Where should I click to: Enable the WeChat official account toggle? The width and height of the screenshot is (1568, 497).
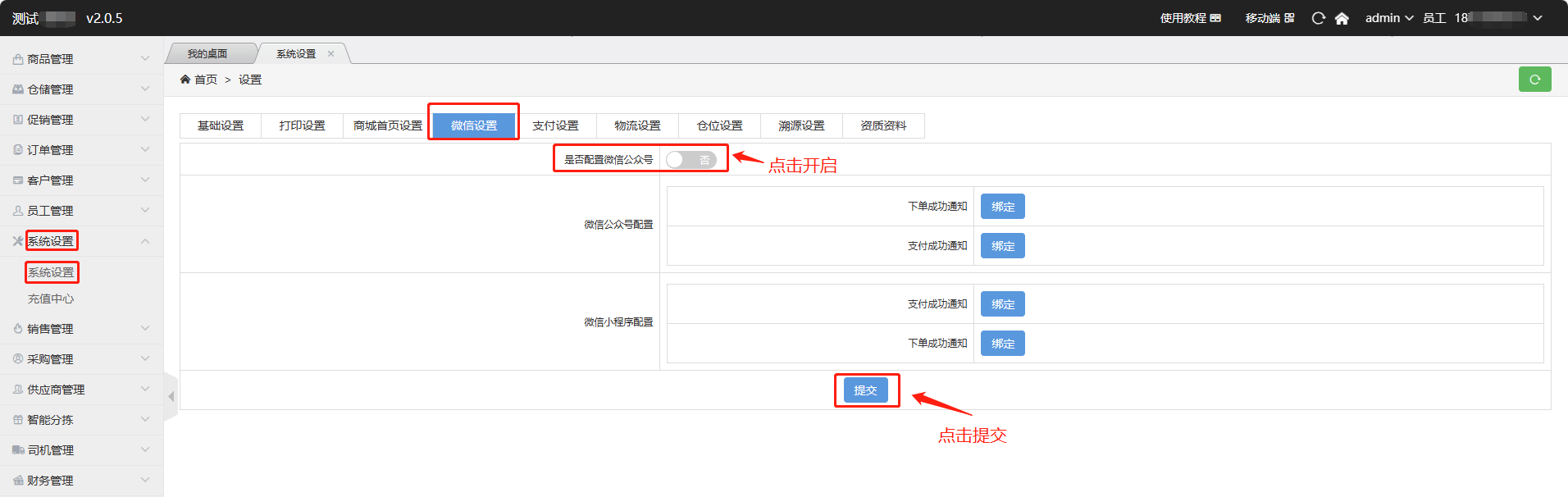click(x=691, y=160)
